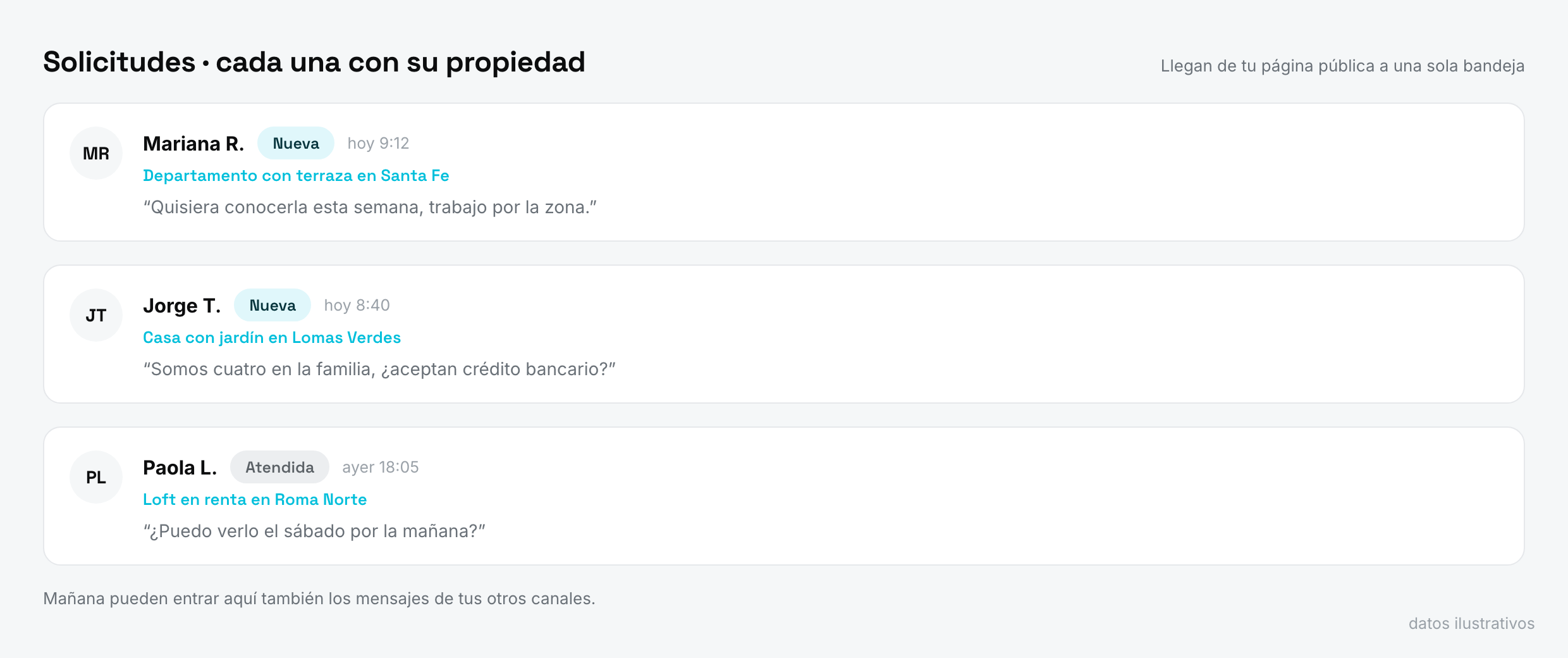Click the ayer 18:05 timestamp
Screen dimensions: 1568x658
(381, 468)
